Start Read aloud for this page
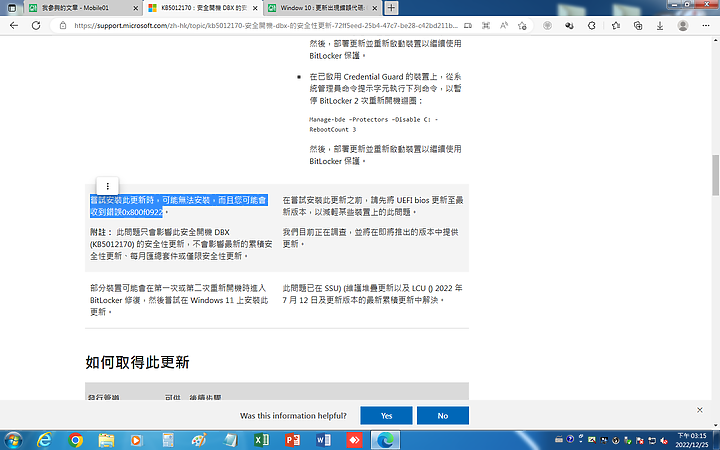The height and width of the screenshot is (450, 720). click(504, 26)
